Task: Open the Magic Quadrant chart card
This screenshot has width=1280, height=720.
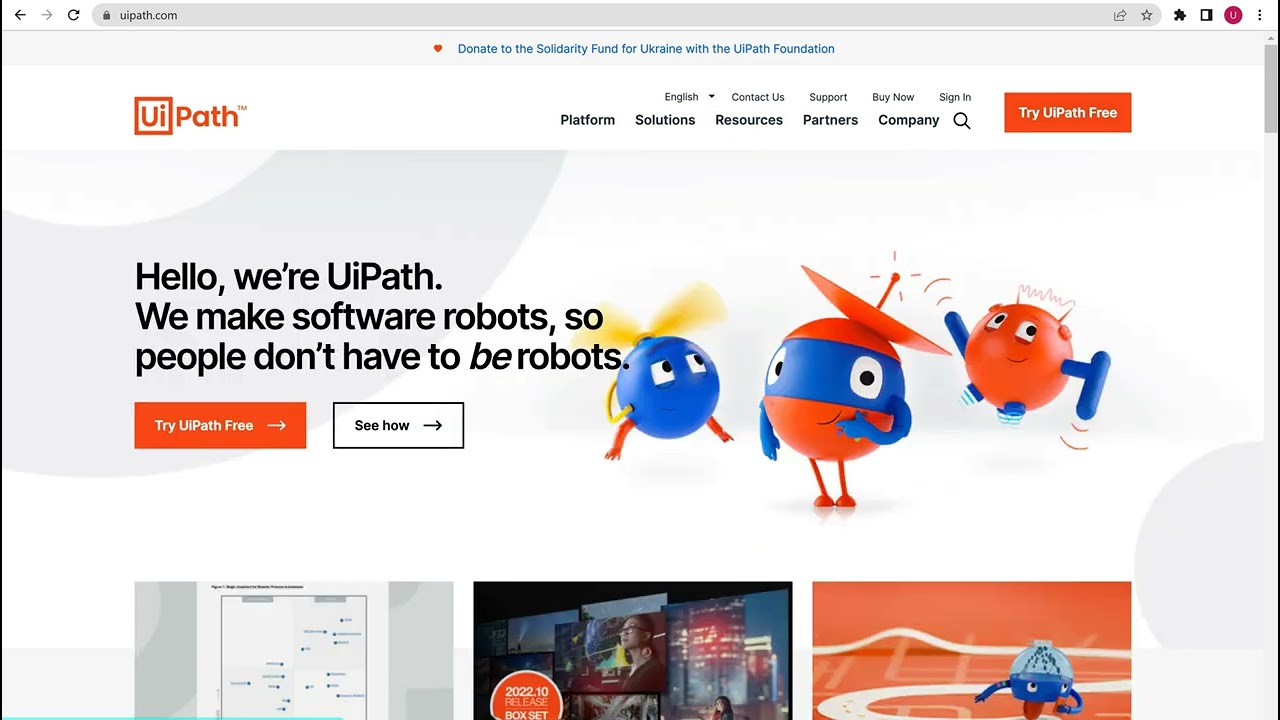Action: coord(294,650)
